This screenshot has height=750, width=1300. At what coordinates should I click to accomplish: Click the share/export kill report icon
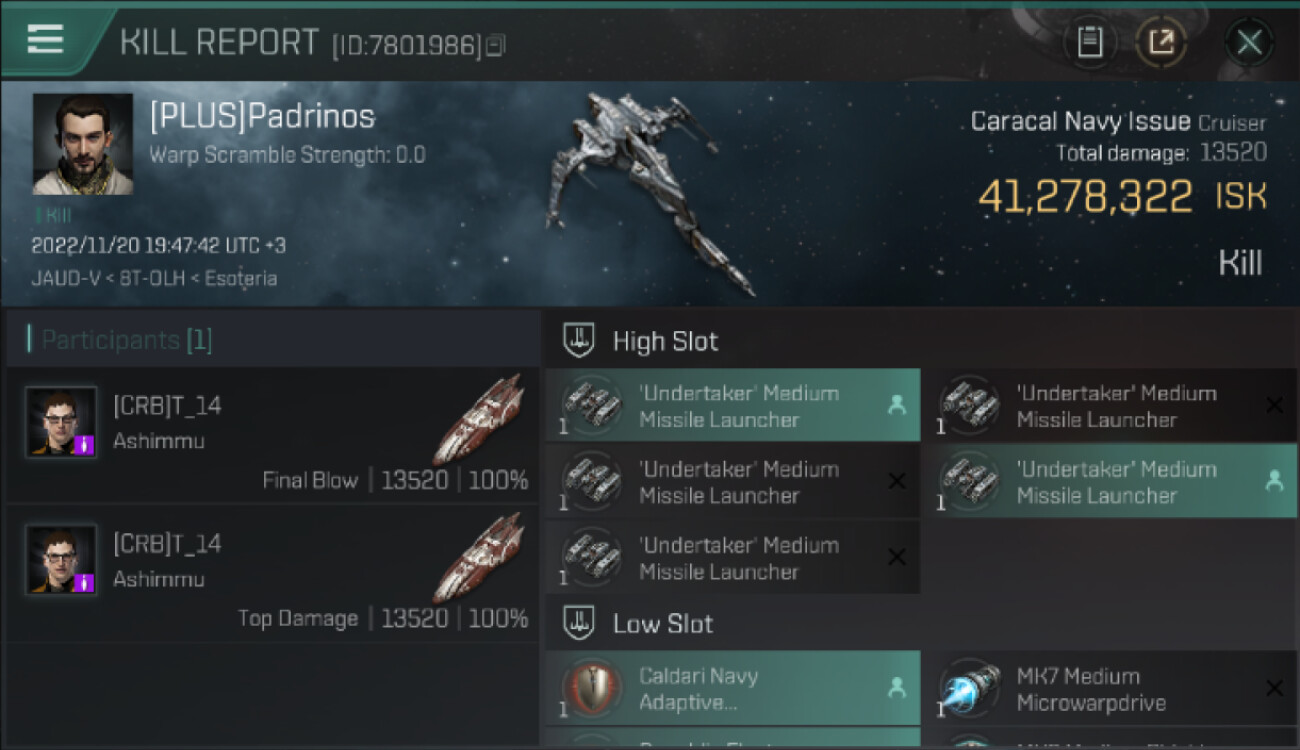click(x=1161, y=42)
